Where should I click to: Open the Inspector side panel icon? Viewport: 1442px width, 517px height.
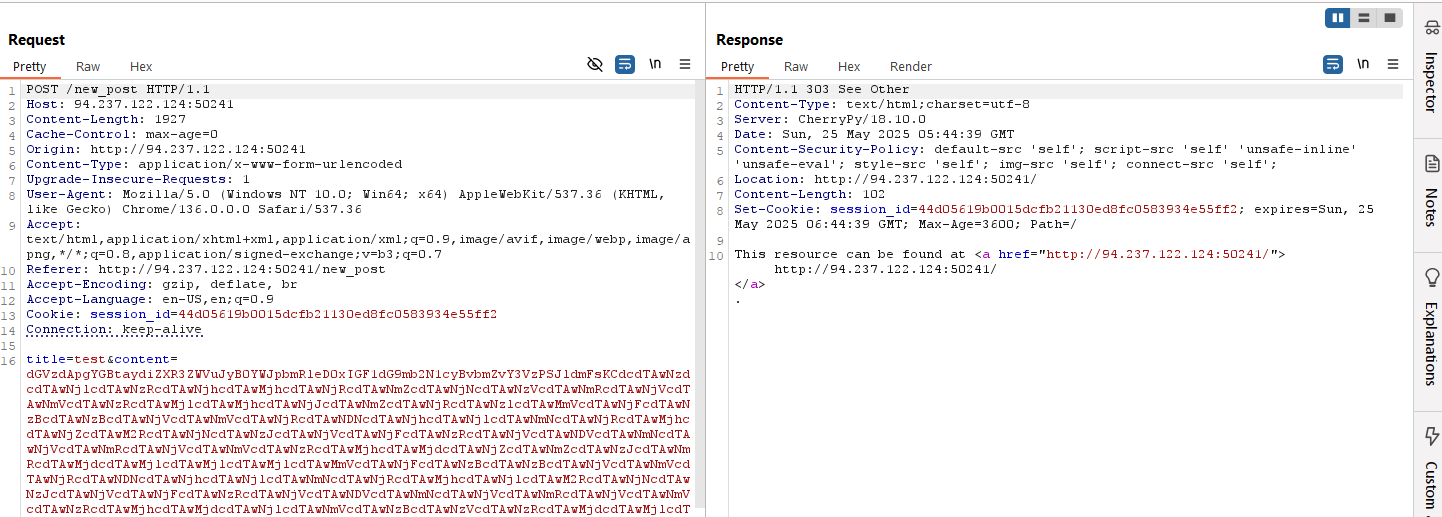tap(1431, 30)
